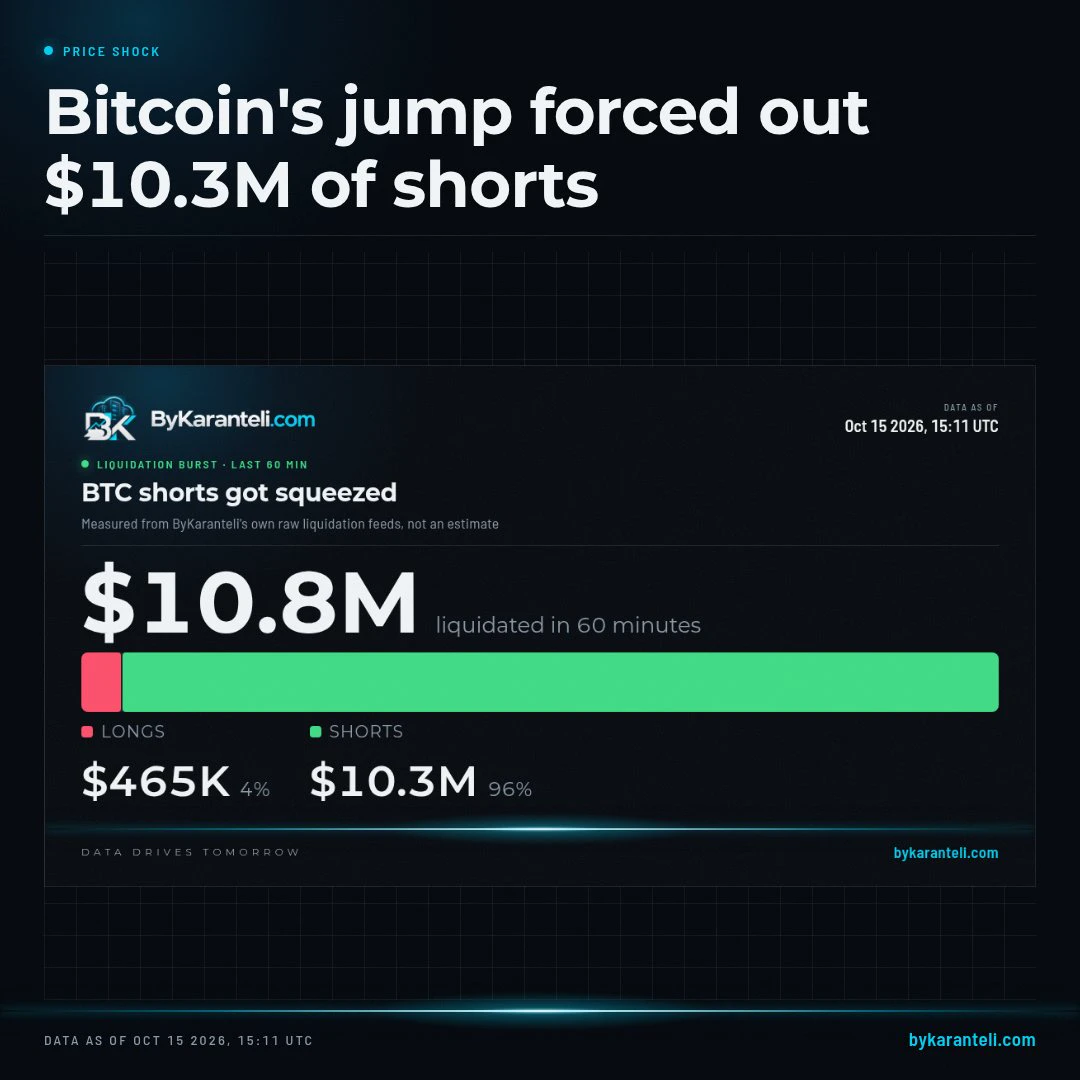This screenshot has width=1080, height=1080.
Task: Click the $10.3M shorts value under SHORTS
Action: tap(393, 781)
